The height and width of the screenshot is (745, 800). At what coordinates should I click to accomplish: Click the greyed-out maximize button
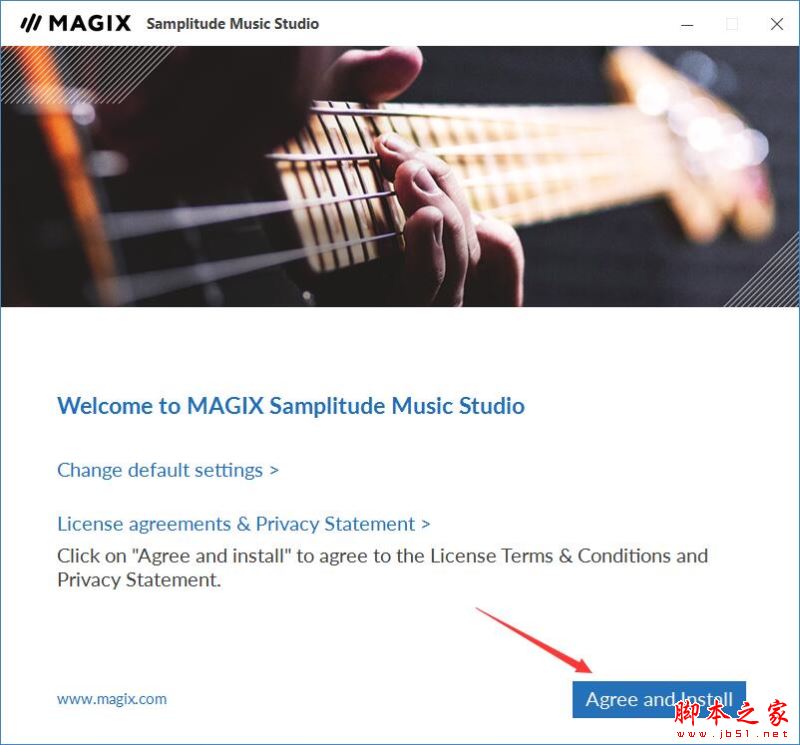click(x=732, y=24)
